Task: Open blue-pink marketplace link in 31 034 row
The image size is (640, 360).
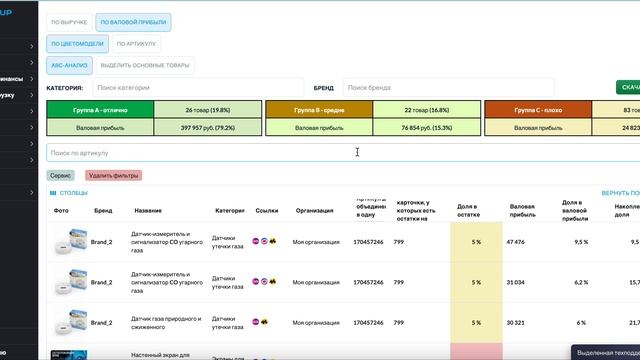Action: click(264, 281)
